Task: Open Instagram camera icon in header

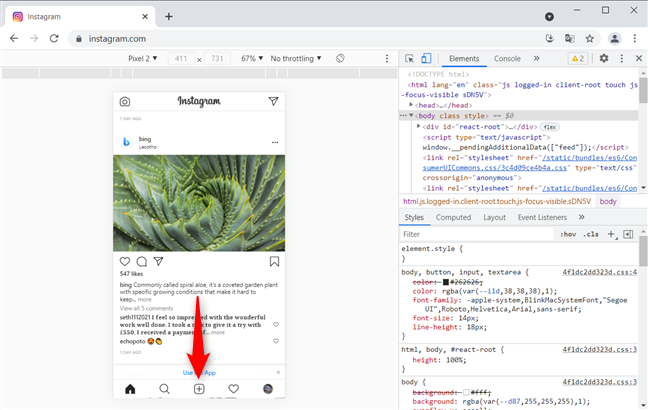Action: 125,102
